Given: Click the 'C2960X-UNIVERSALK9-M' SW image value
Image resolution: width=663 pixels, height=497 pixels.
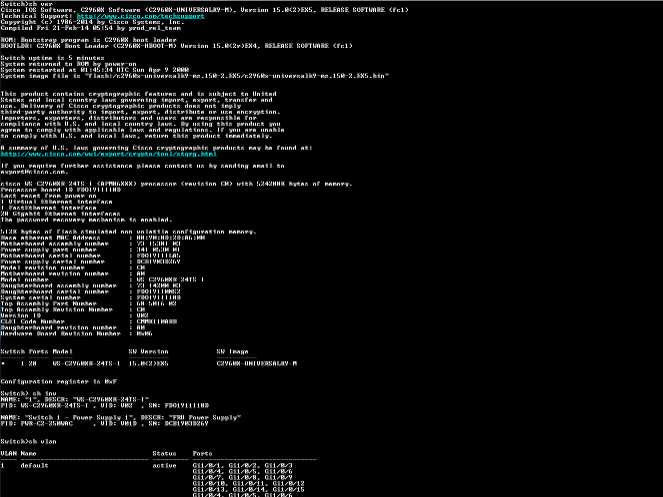Looking at the screenshot, I should pos(257,363).
